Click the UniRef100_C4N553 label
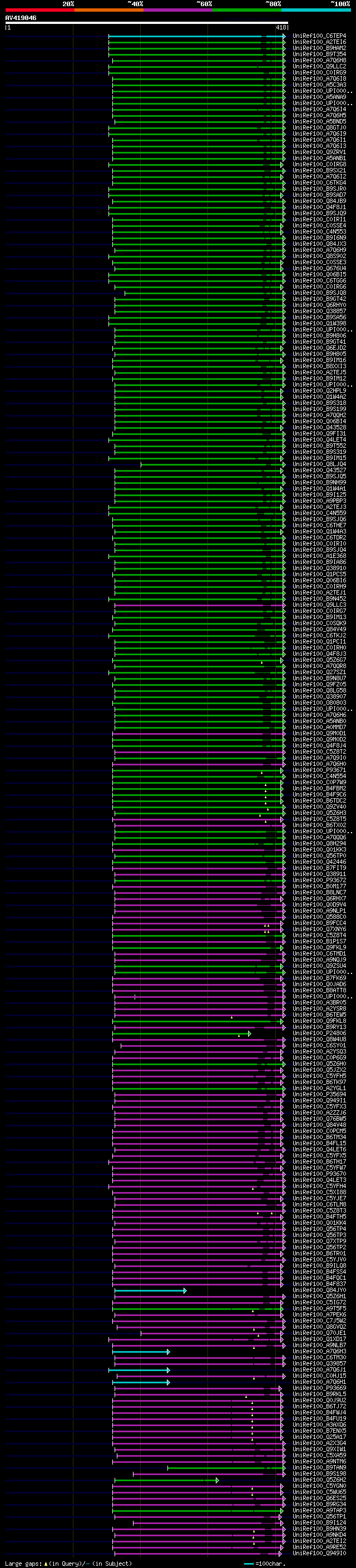This screenshot has width=356, height=1568. 319,232
